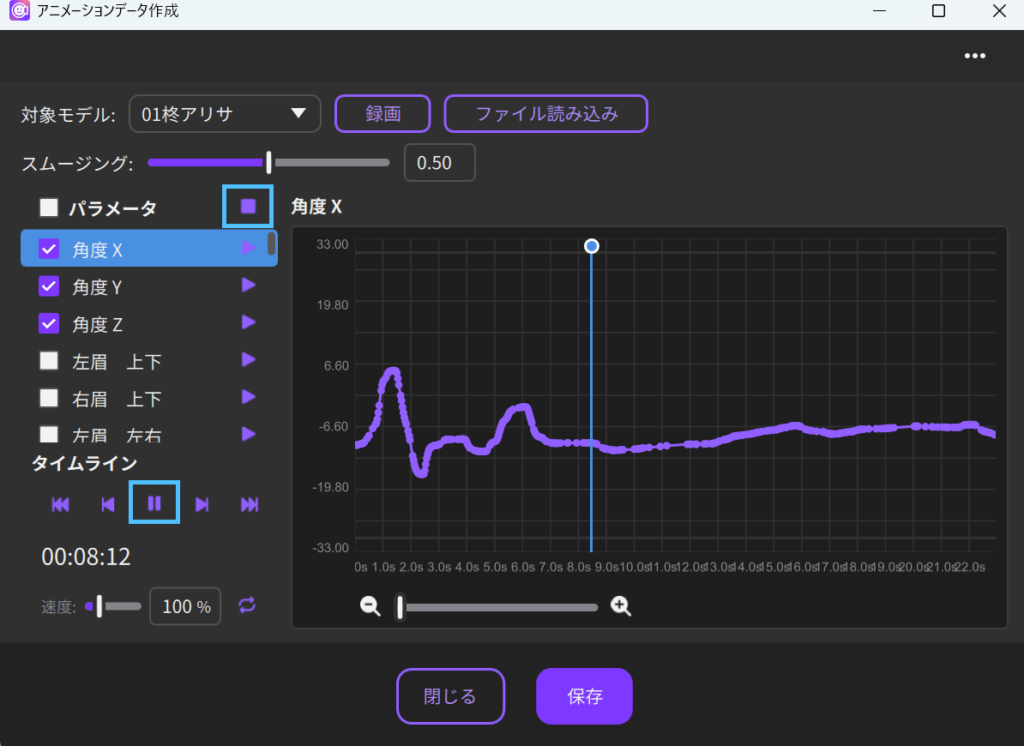
Task: Toggle the loop playback icon
Action: click(x=247, y=605)
